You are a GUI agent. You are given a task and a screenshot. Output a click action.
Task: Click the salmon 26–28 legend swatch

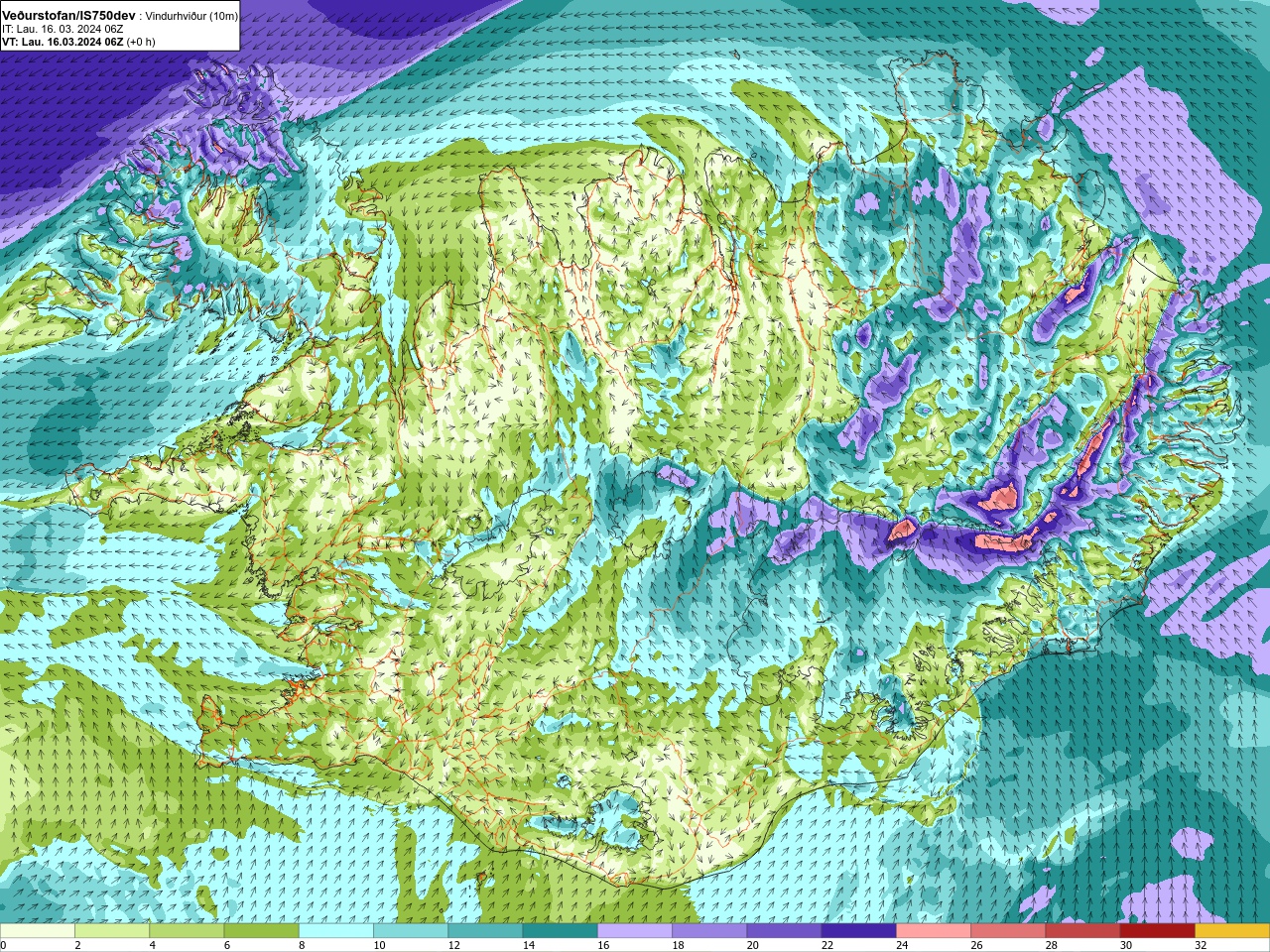pos(1008,930)
